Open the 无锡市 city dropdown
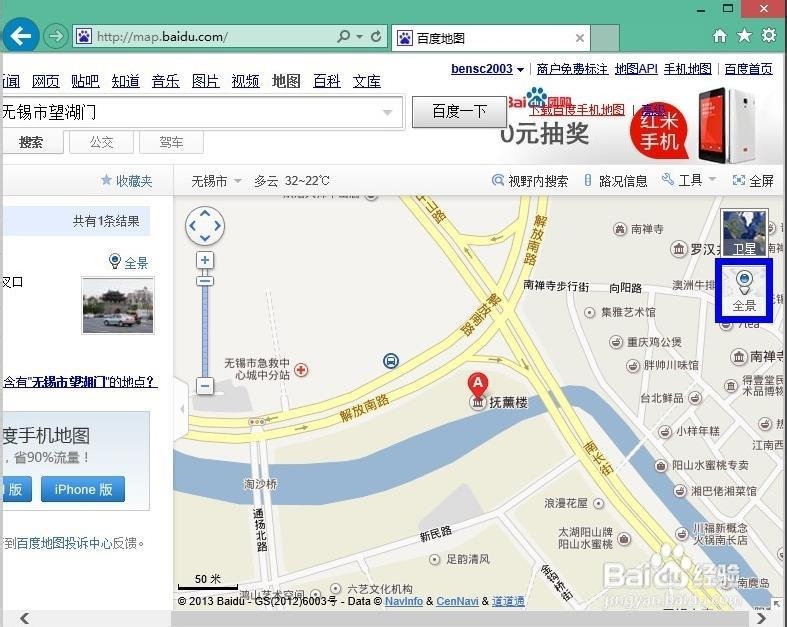This screenshot has height=627, width=787. 216,181
